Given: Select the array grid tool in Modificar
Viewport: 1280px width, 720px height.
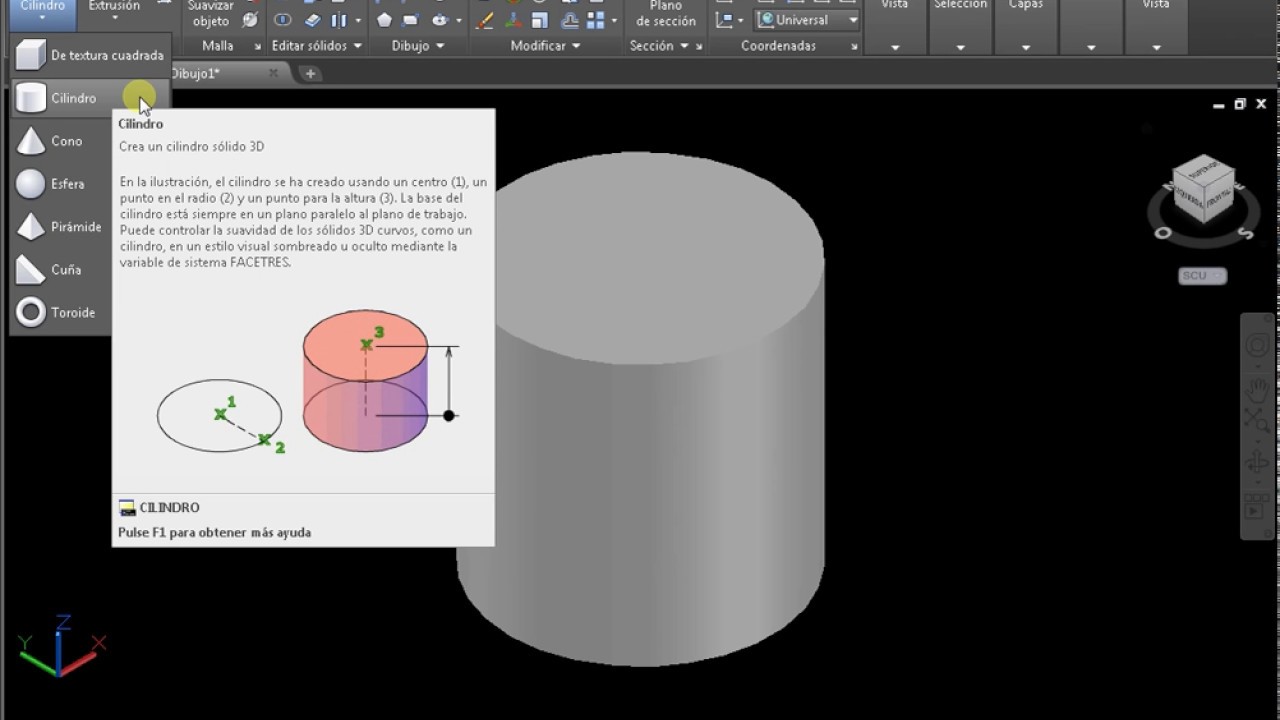Looking at the screenshot, I should (595, 20).
